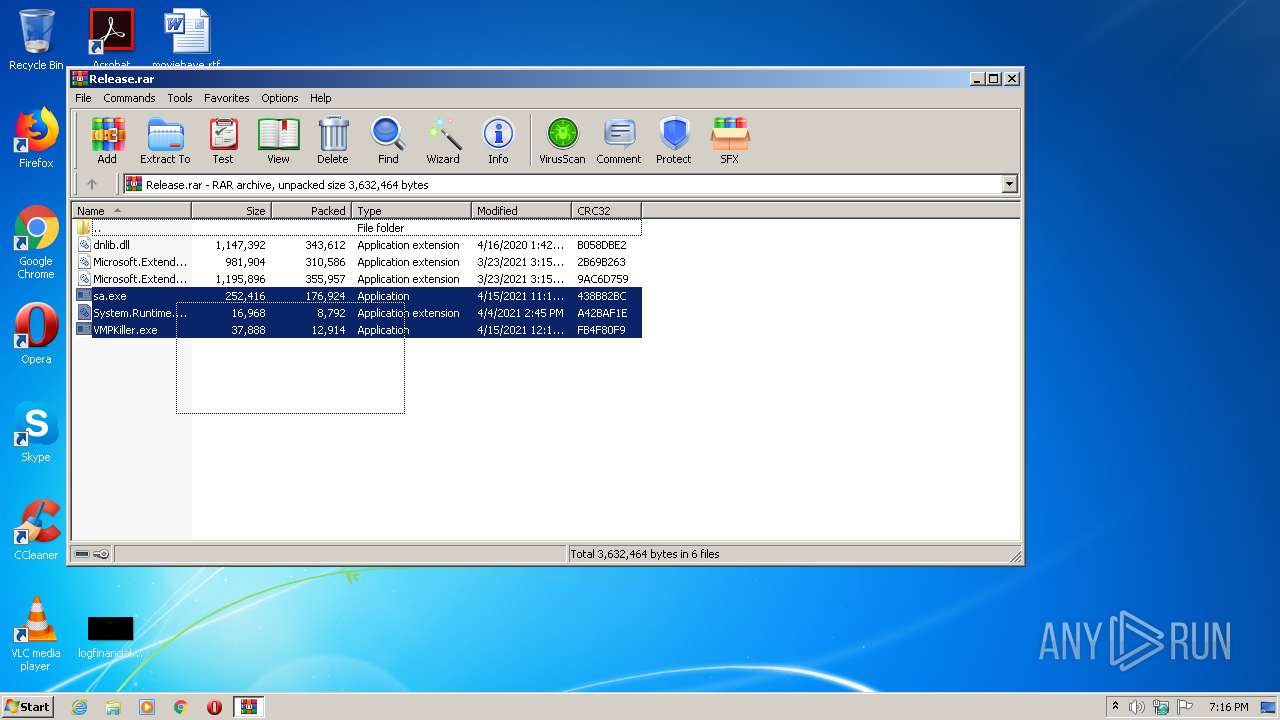Open the Favorites menu

227,98
